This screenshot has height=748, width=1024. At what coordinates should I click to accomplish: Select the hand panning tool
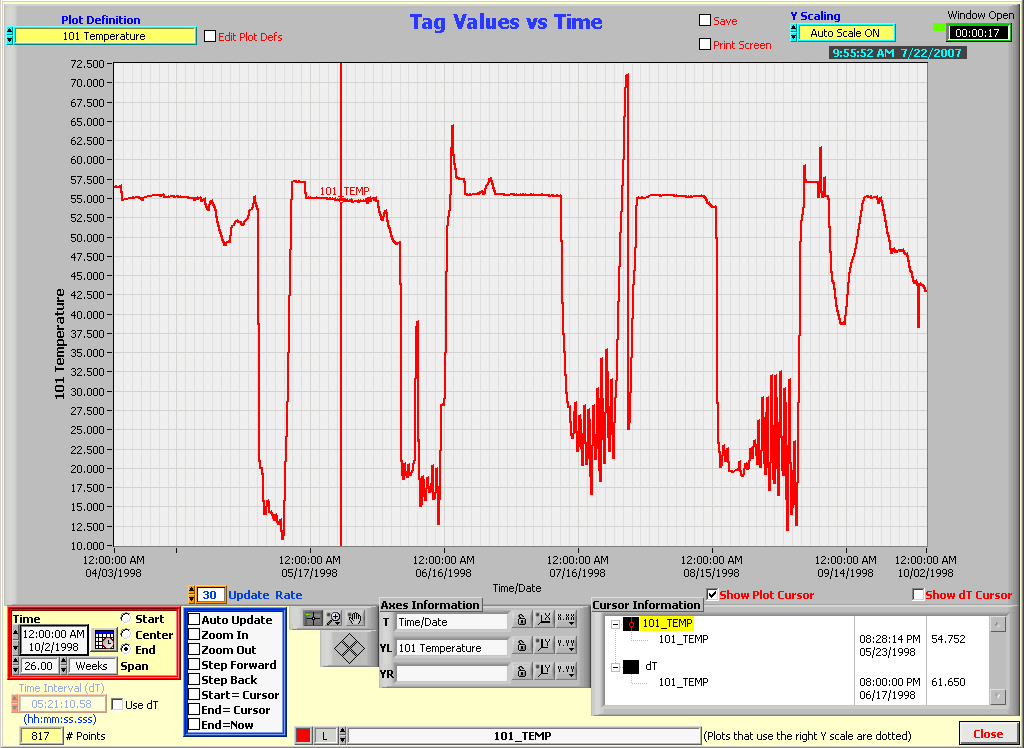(355, 618)
